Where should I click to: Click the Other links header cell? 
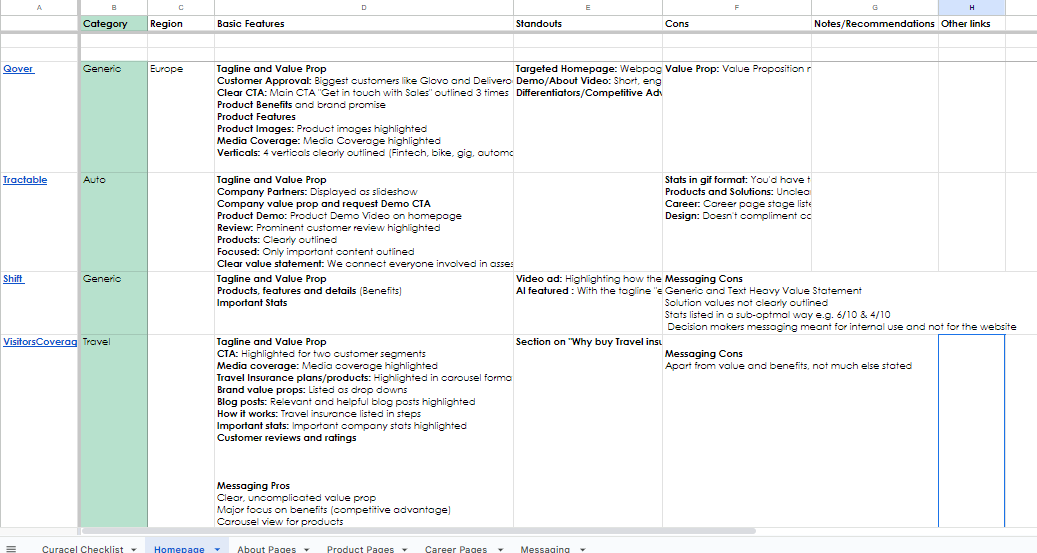972,24
